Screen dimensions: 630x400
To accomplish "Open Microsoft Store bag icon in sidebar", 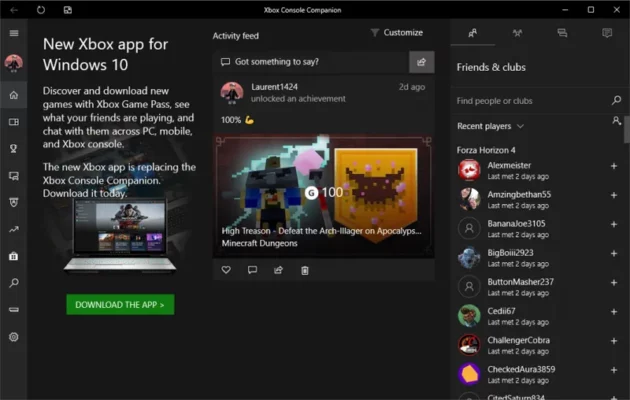I will tap(14, 256).
